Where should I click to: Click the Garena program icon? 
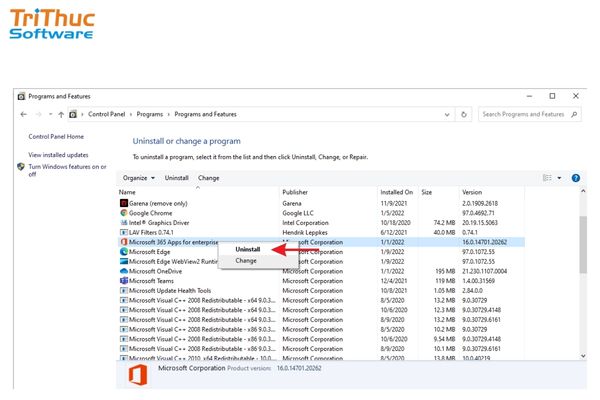[x=124, y=203]
